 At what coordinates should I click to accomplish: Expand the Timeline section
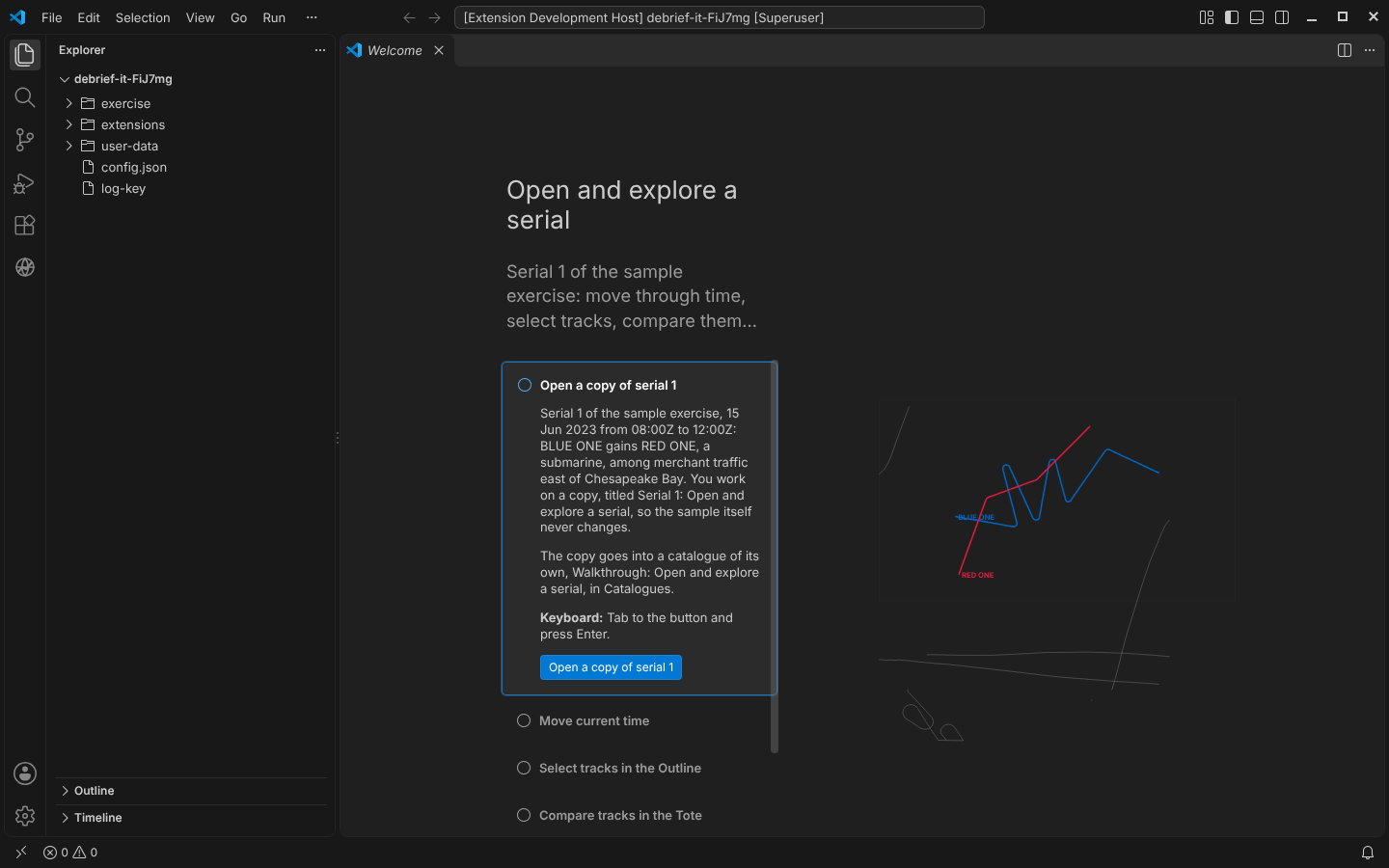pyautogui.click(x=191, y=818)
